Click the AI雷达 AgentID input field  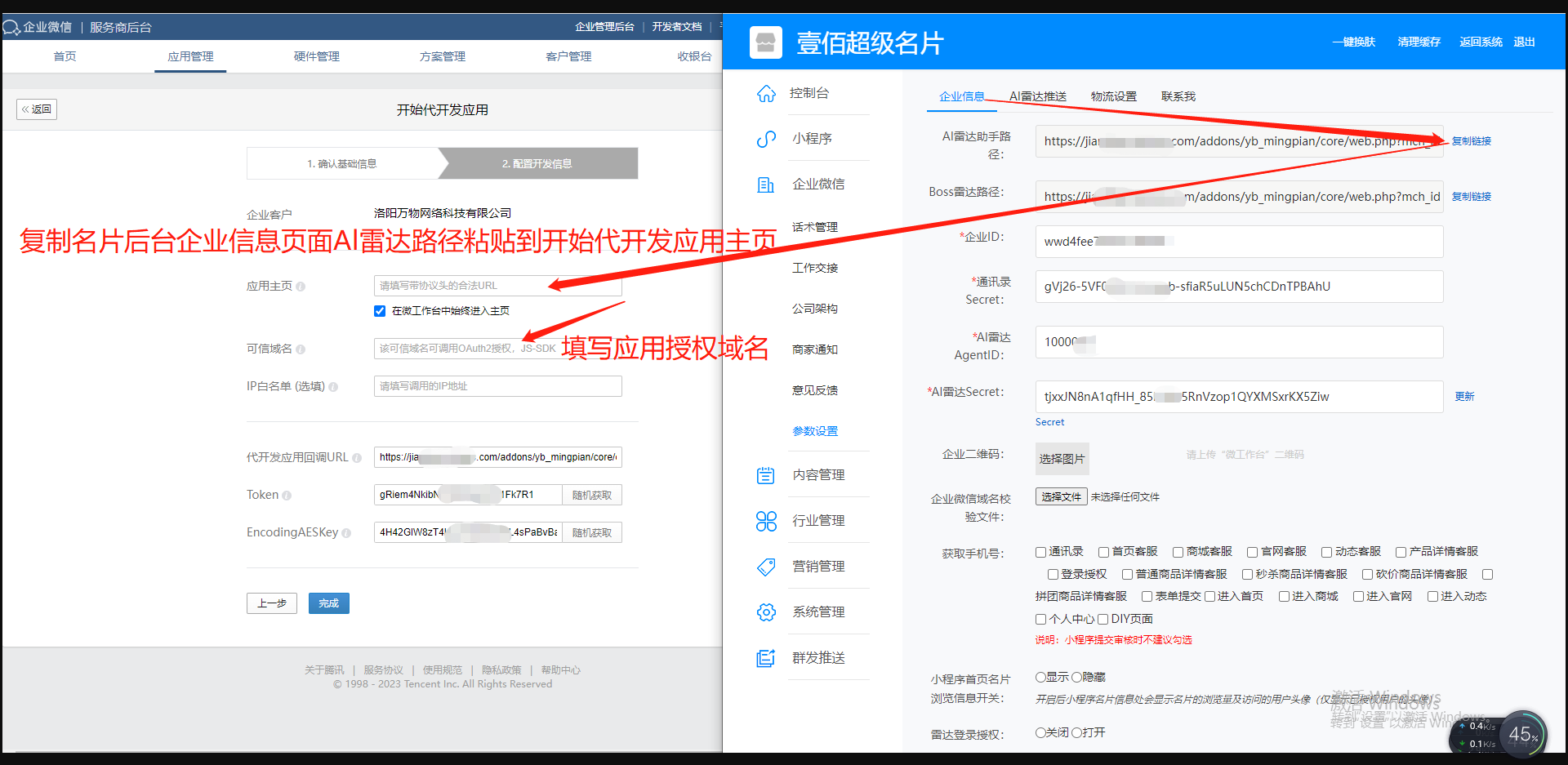point(1240,342)
